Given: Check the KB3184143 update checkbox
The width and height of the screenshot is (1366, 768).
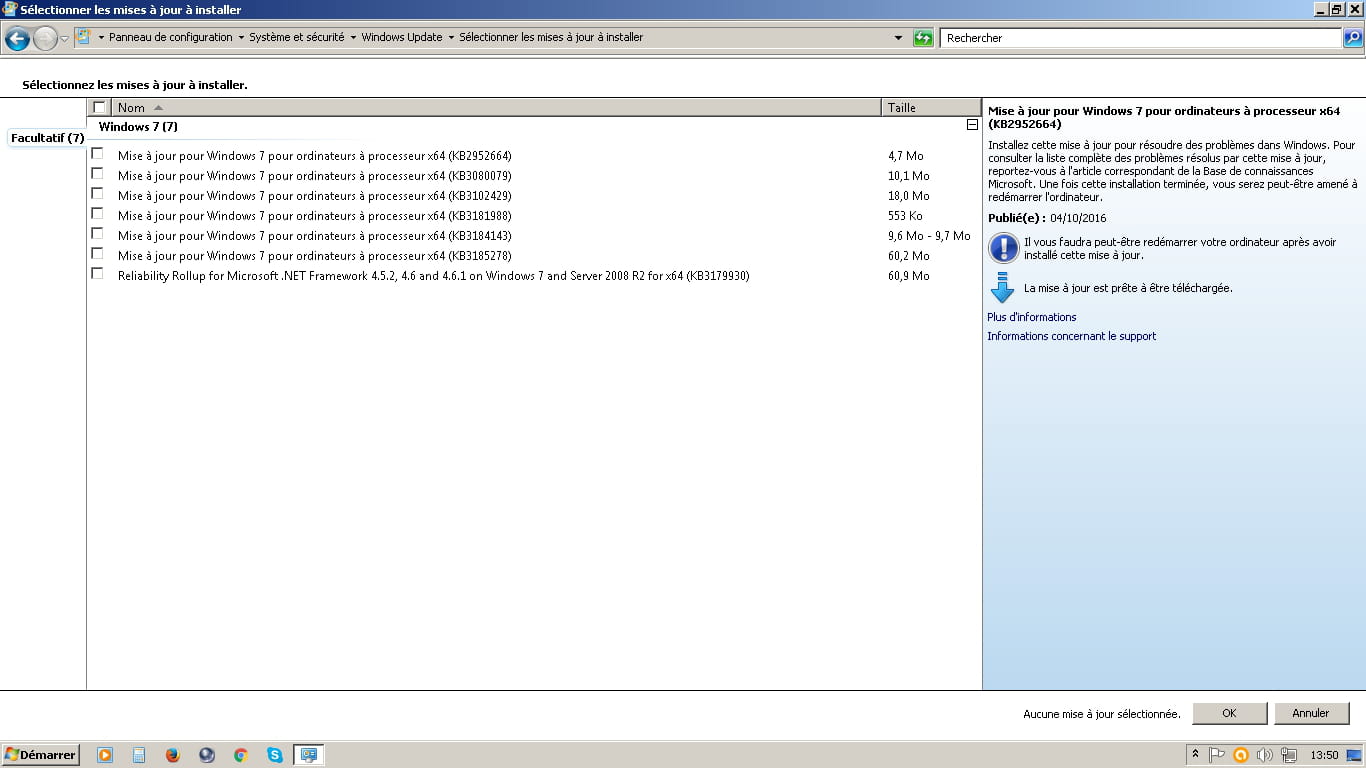Looking at the screenshot, I should [x=97, y=234].
